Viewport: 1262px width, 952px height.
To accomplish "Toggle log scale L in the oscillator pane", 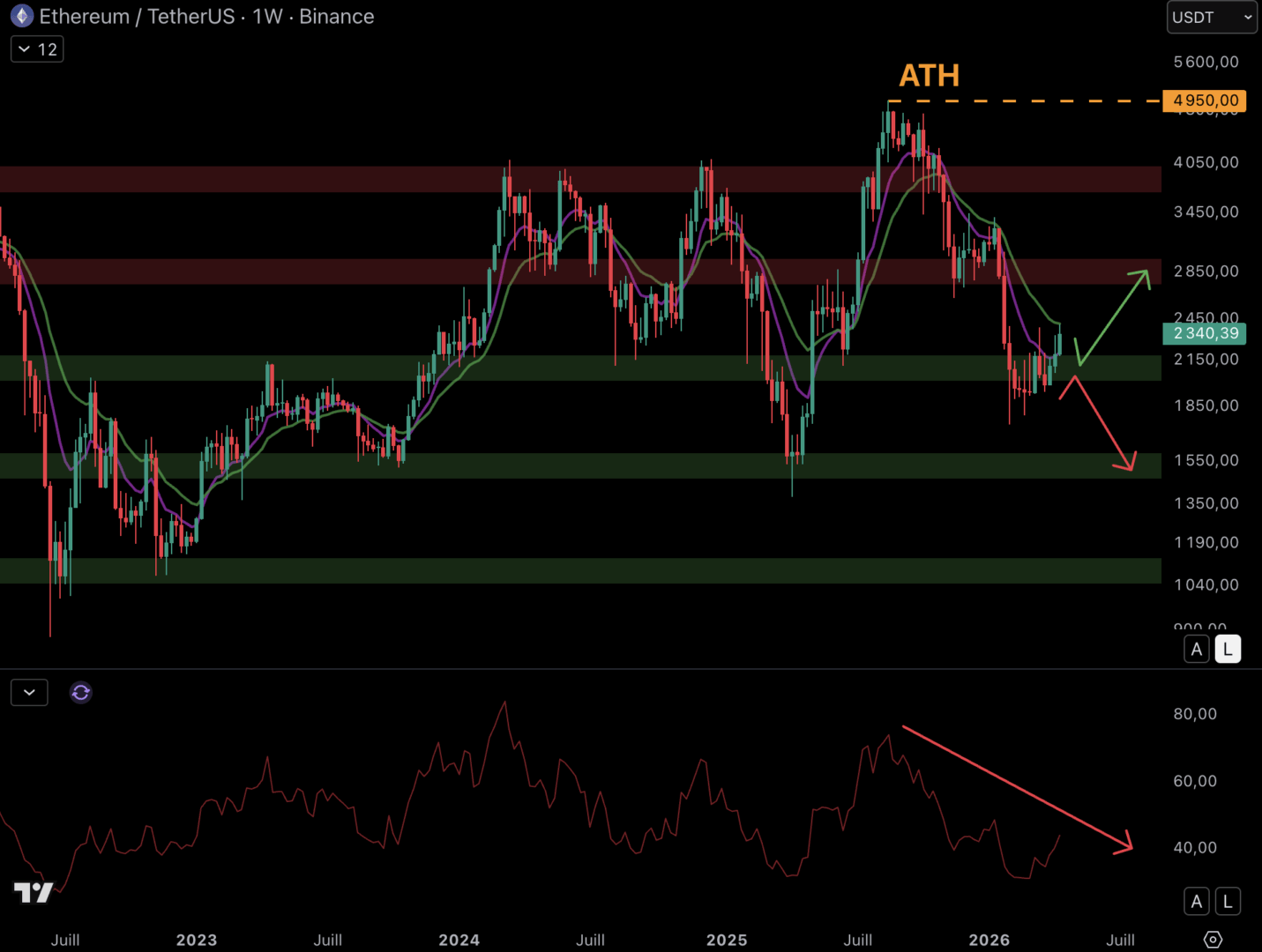I will coord(1228,901).
